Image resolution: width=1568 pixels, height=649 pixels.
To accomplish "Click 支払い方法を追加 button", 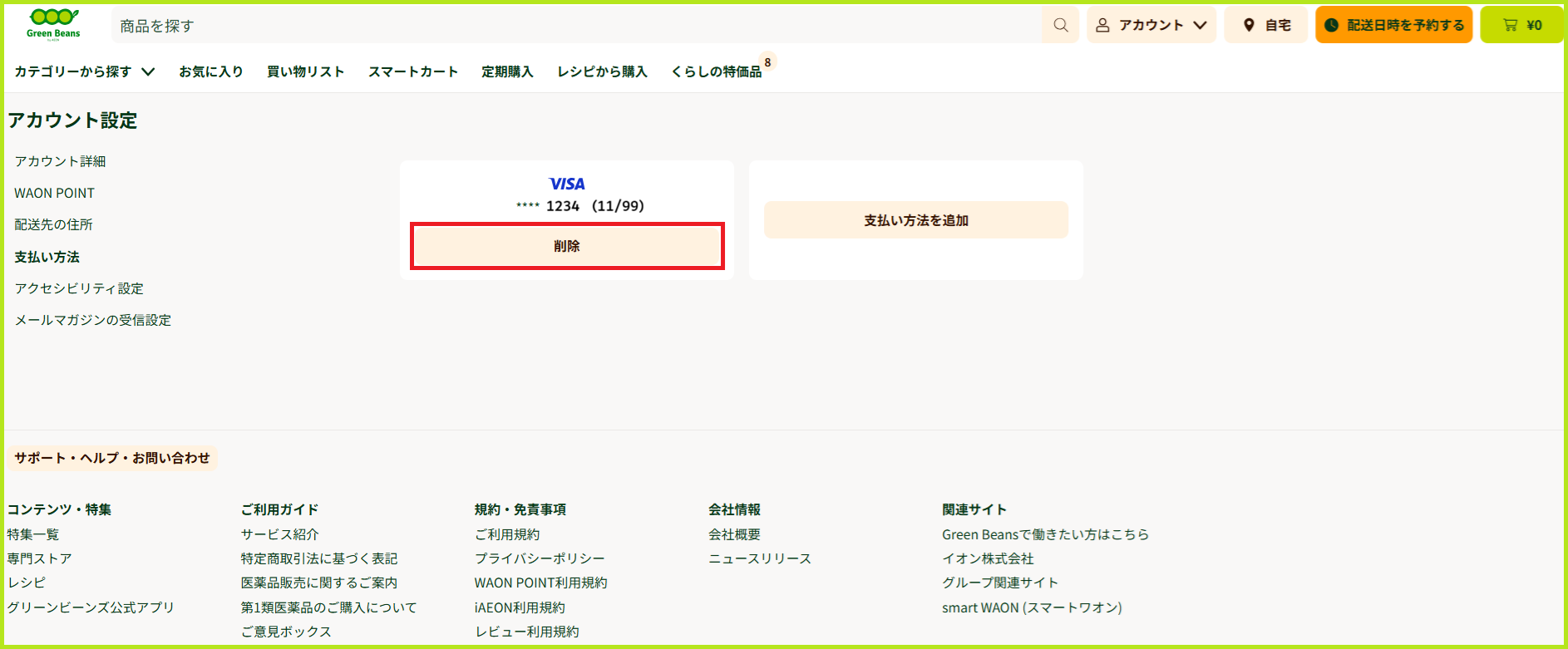I will coord(916,220).
